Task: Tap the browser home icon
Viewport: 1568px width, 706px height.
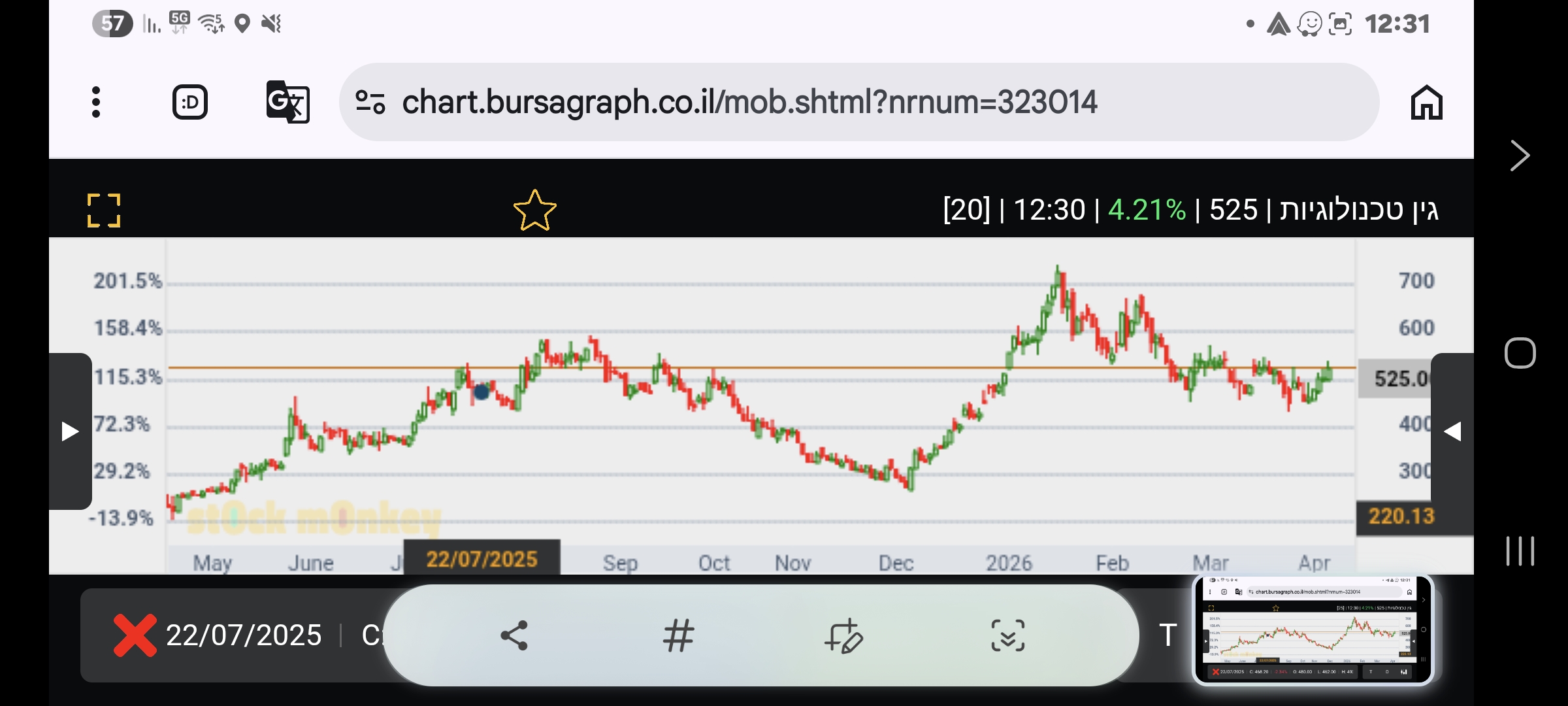Action: 1426,103
